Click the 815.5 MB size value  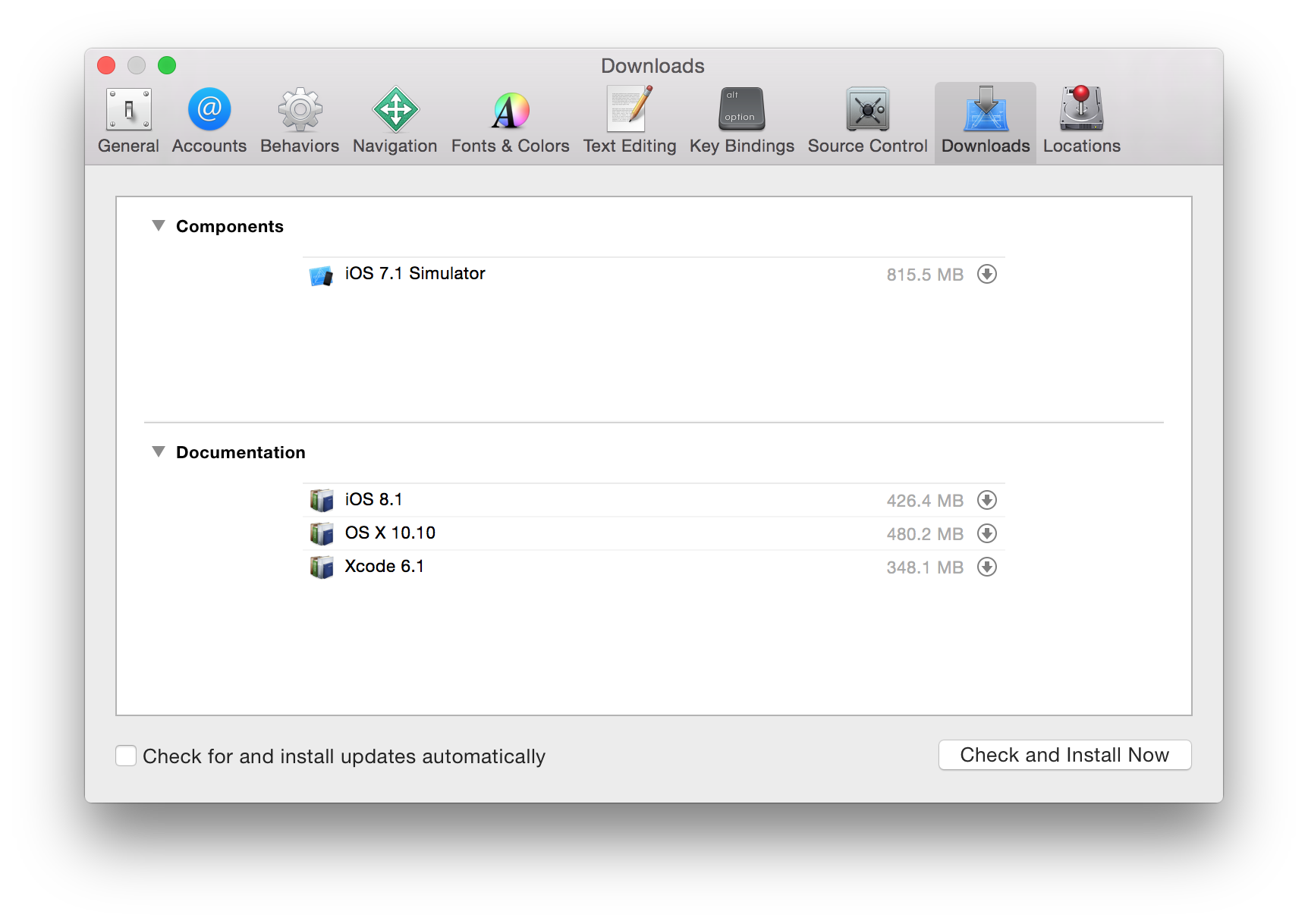click(x=925, y=275)
